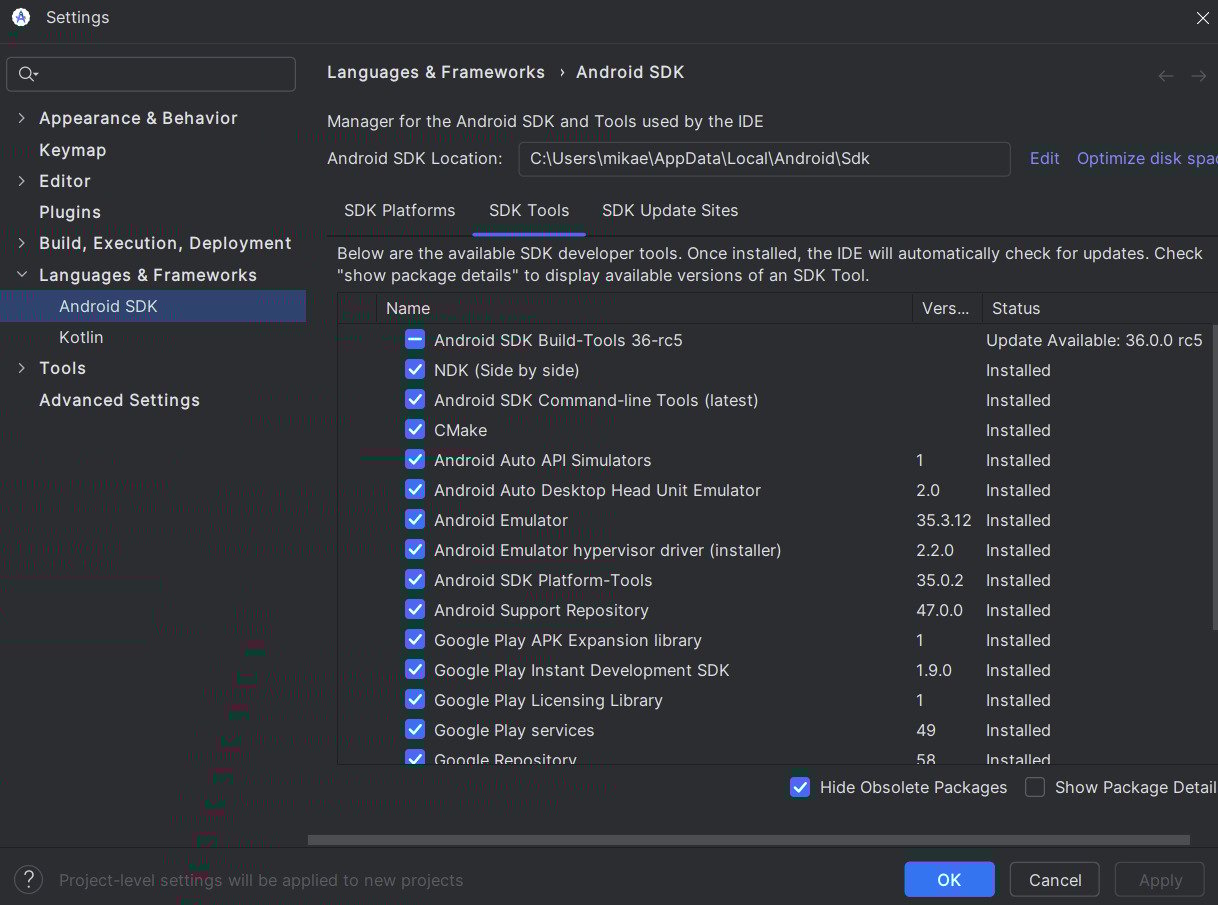Uncheck the CMake checkbox
This screenshot has width=1218, height=905.
tap(415, 430)
